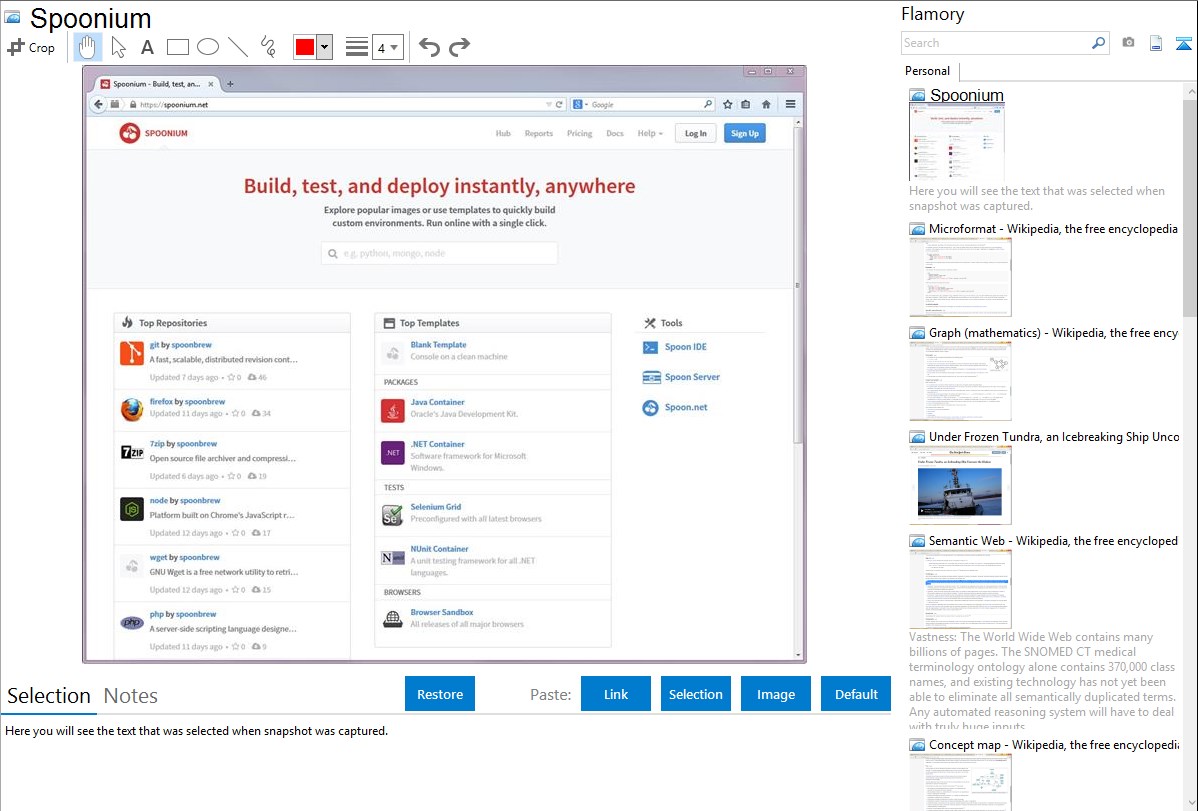Viewport: 1198px width, 811px height.
Task: Click the new page icon in Flamory
Action: 1156,43
